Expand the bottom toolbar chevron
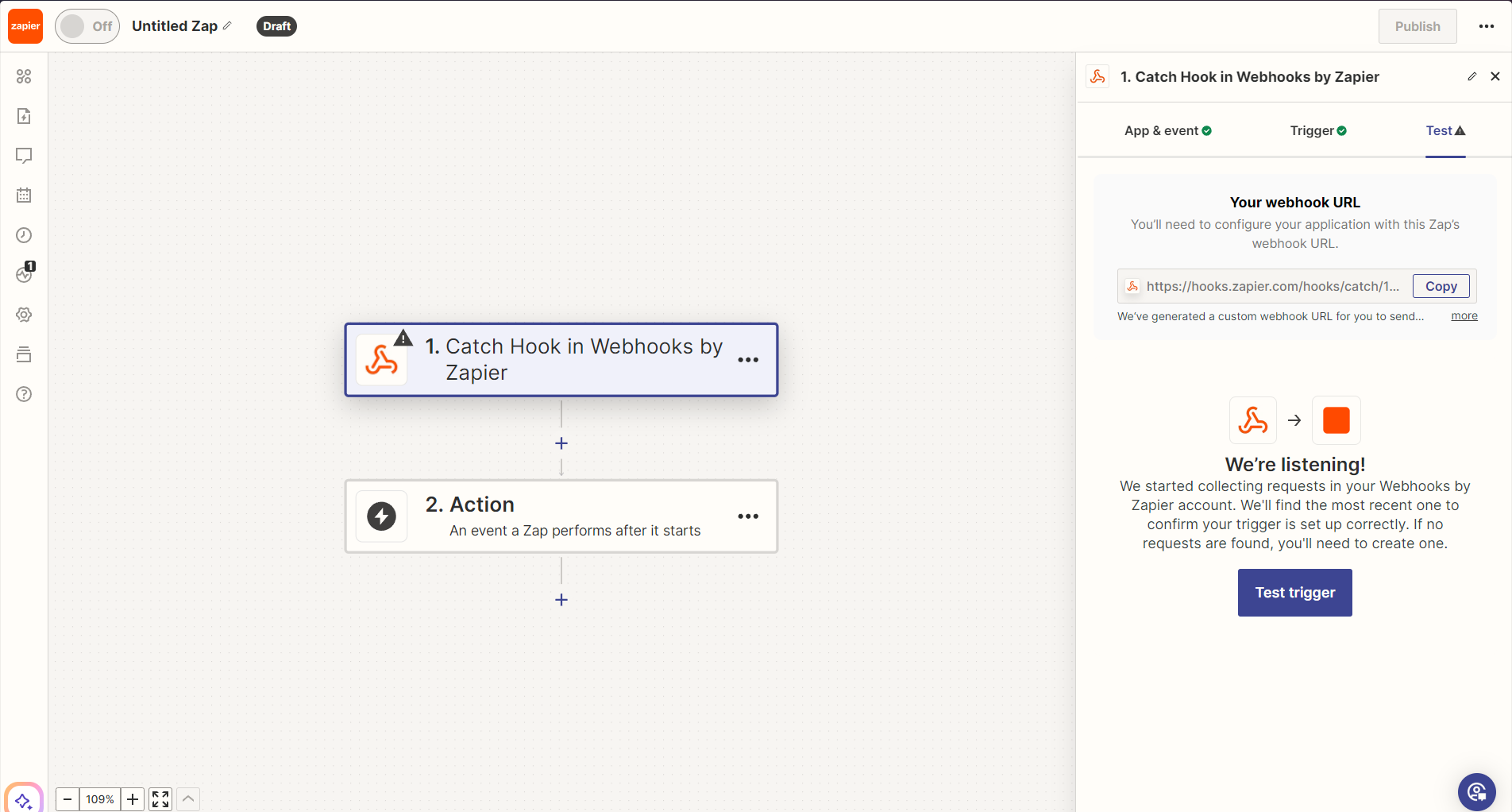 tap(188, 799)
